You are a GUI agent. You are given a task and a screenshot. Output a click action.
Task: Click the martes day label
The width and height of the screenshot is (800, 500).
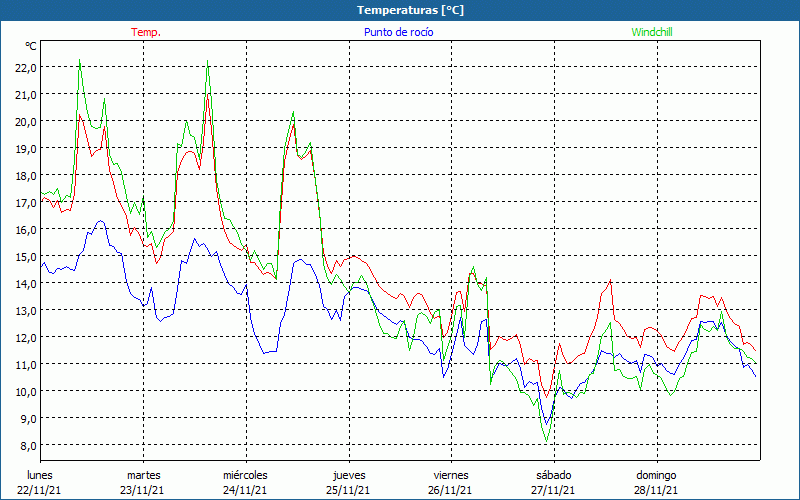pos(143,475)
